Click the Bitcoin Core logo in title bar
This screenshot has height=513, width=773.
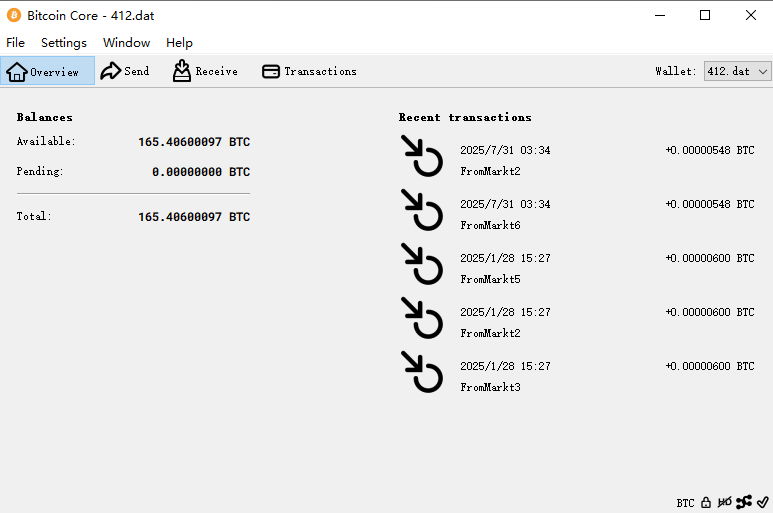(14, 15)
